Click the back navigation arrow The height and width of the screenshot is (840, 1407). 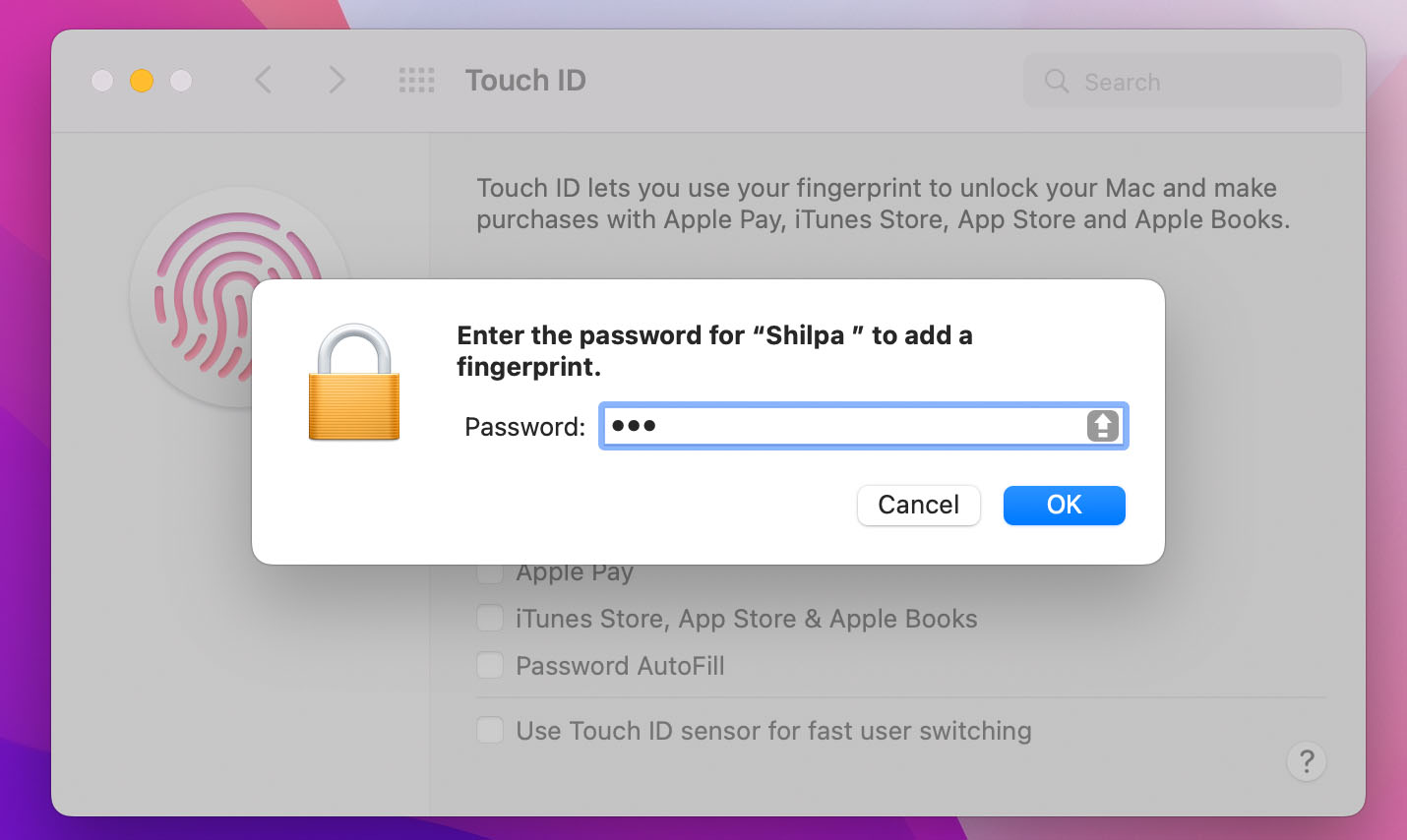pyautogui.click(x=263, y=81)
